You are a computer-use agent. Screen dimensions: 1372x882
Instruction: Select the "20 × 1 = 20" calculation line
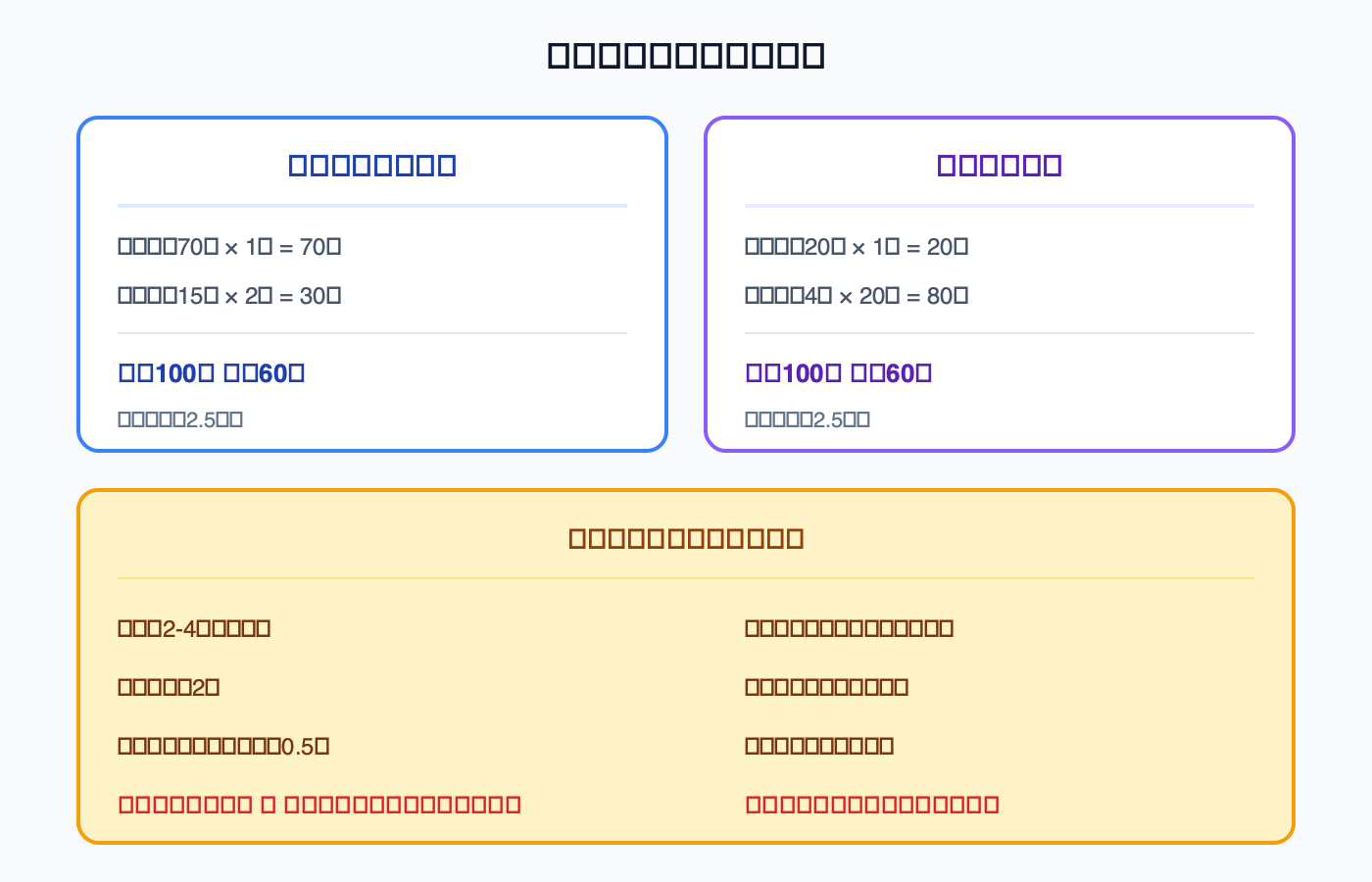(857, 247)
